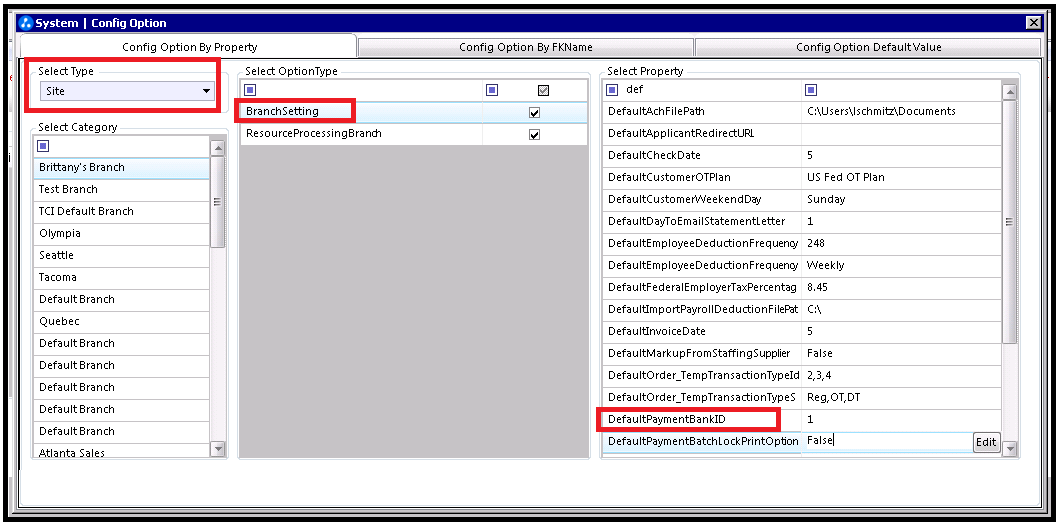This screenshot has width=1063, height=527.
Task: Click the Weekly value cell
Action: pos(902,265)
